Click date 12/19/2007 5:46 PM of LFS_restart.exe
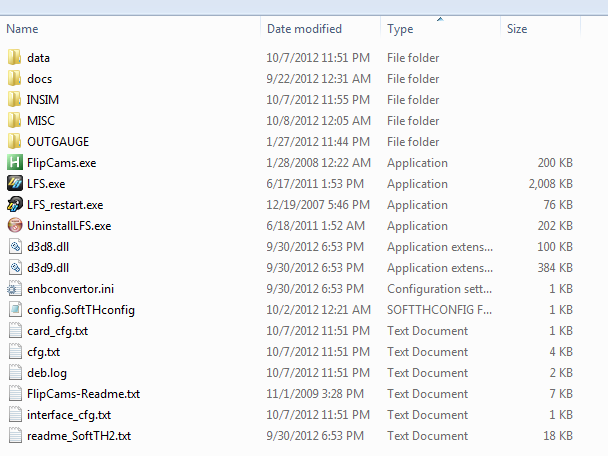The image size is (608, 456). [x=318, y=205]
